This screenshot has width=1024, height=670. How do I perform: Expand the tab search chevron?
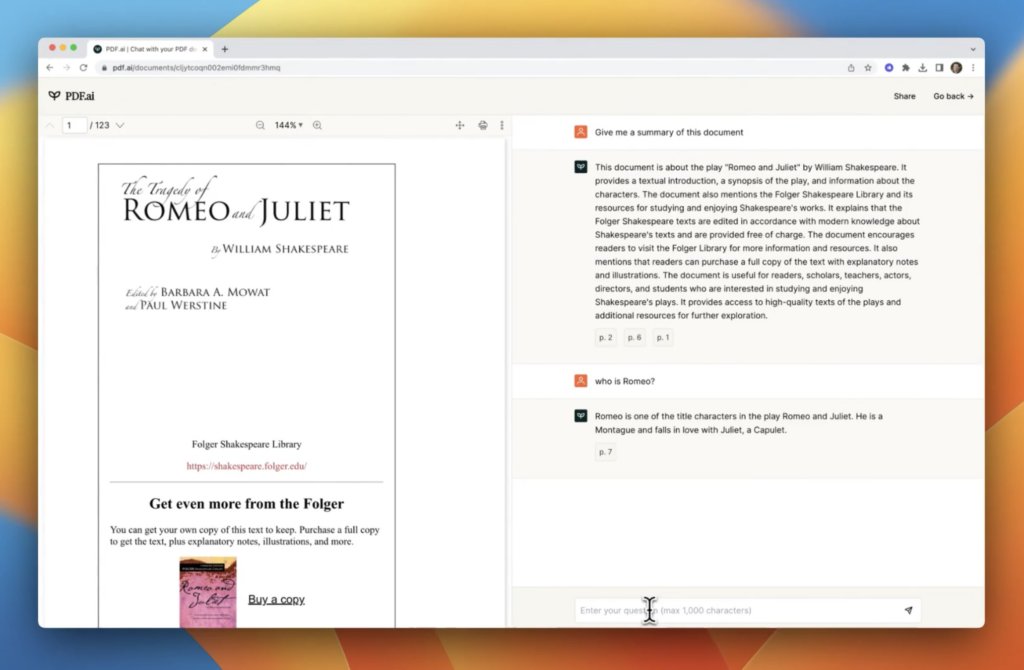(x=973, y=49)
